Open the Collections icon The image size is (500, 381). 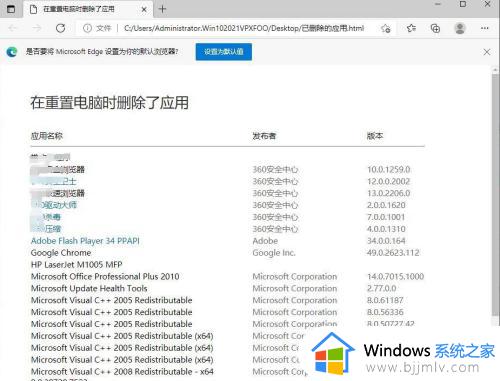pyautogui.click(x=435, y=28)
